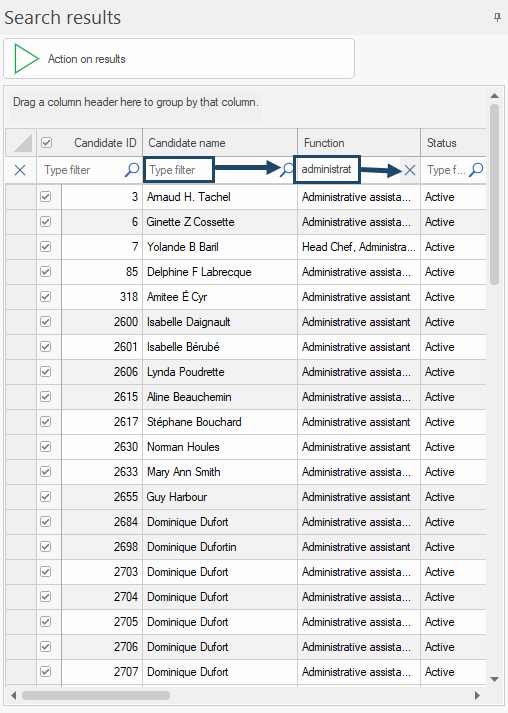508x713 pixels.
Task: Toggle the select-all checkbox in the header
Action: click(46, 143)
